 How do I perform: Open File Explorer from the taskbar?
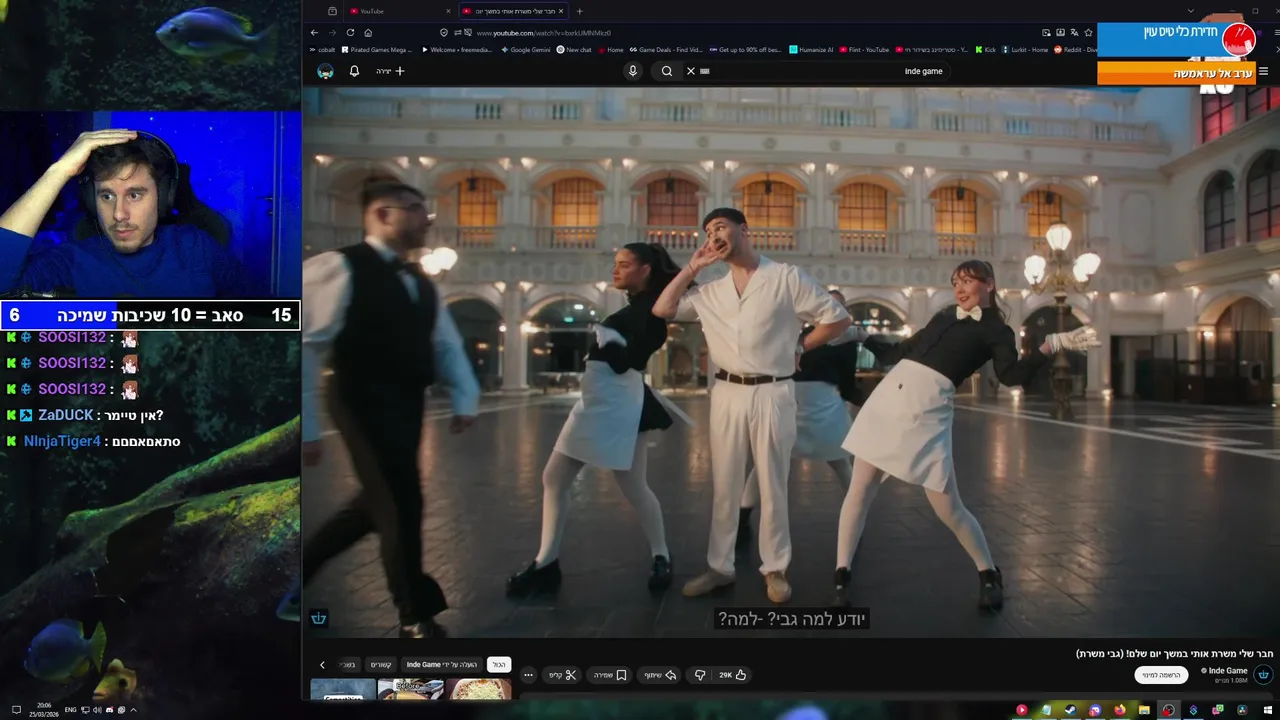(x=1144, y=710)
